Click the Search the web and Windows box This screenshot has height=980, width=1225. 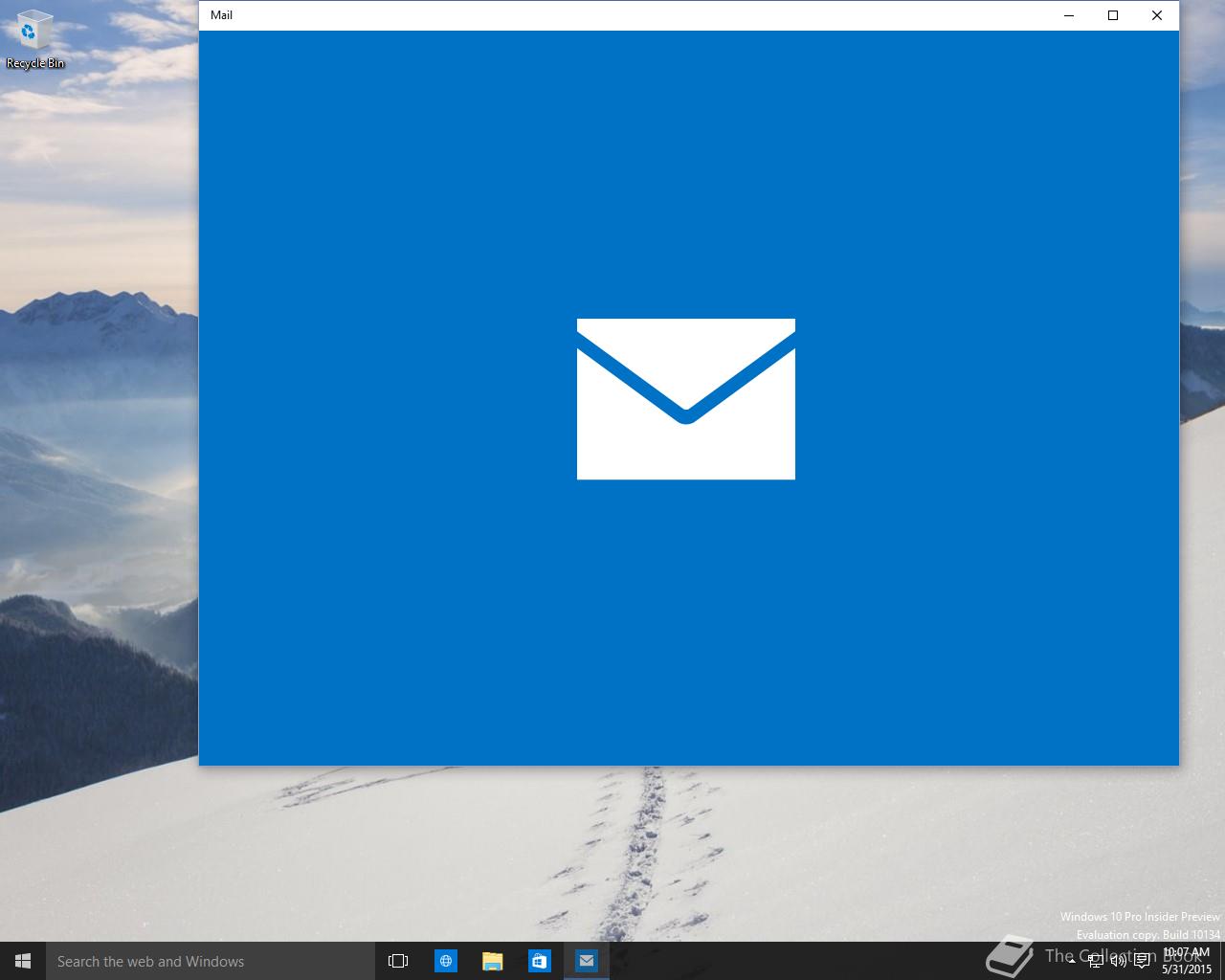pyautogui.click(x=211, y=961)
